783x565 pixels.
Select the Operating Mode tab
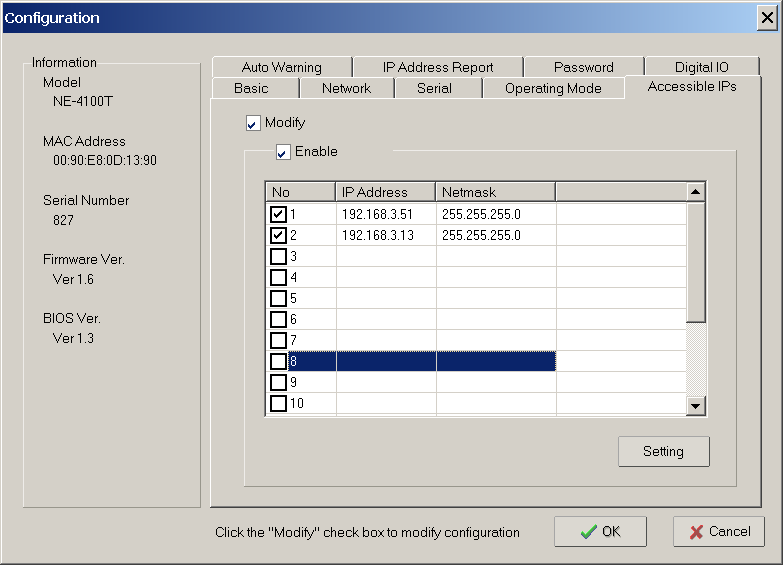553,88
